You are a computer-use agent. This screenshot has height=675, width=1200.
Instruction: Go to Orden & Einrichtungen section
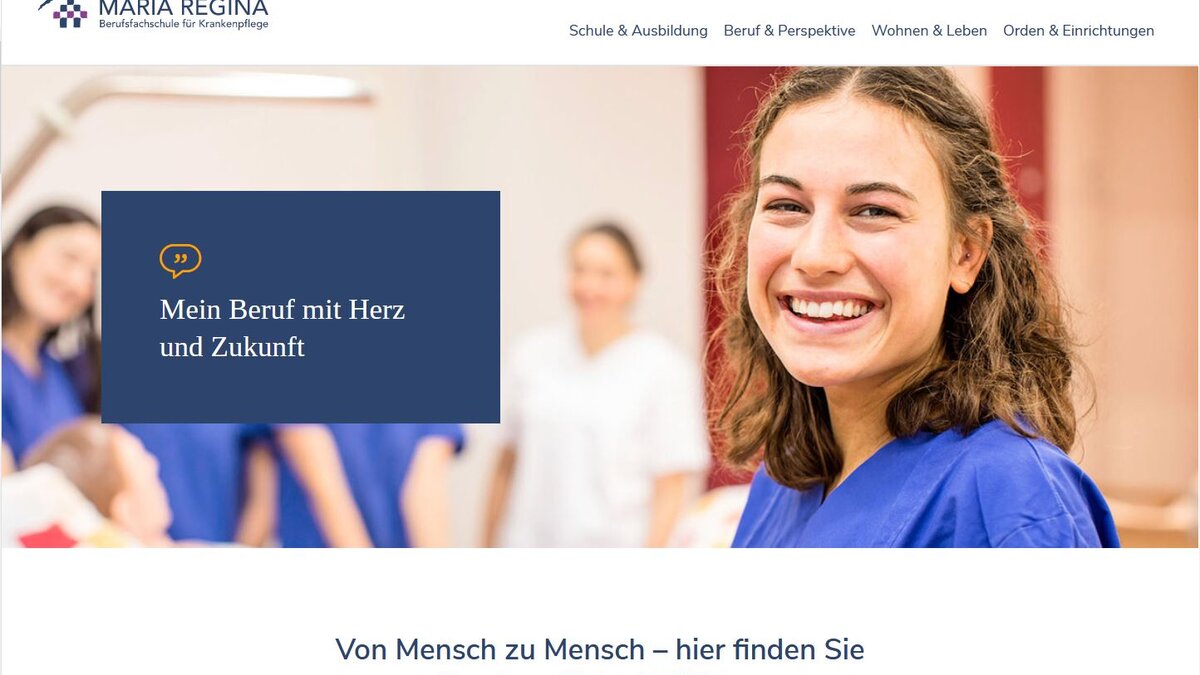point(1078,31)
